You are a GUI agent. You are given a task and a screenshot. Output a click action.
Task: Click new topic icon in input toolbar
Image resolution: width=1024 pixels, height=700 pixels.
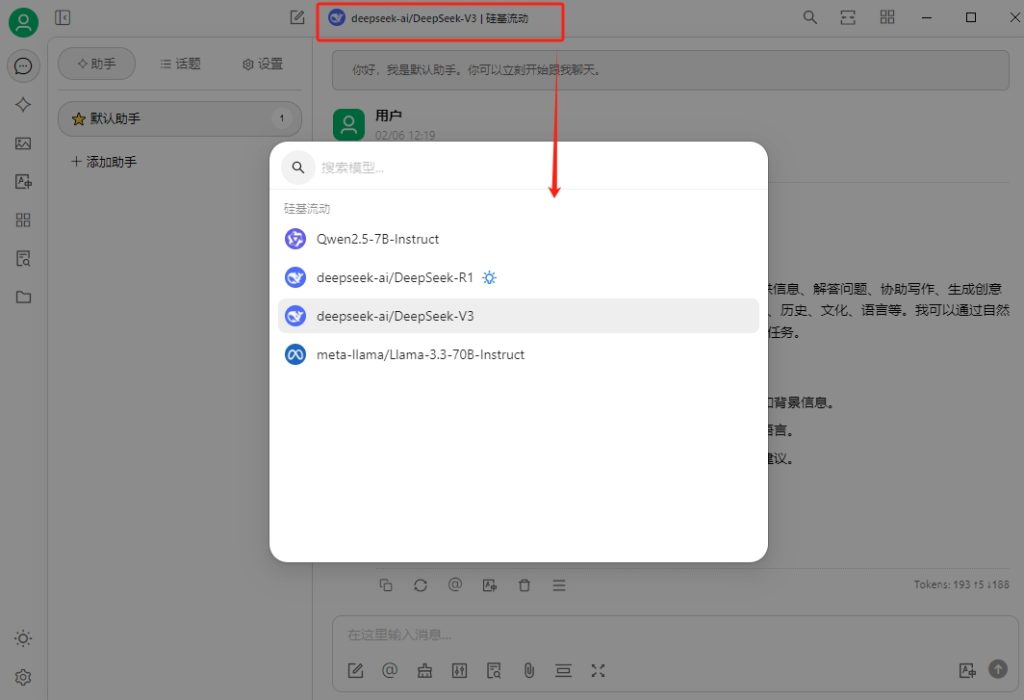tap(355, 671)
